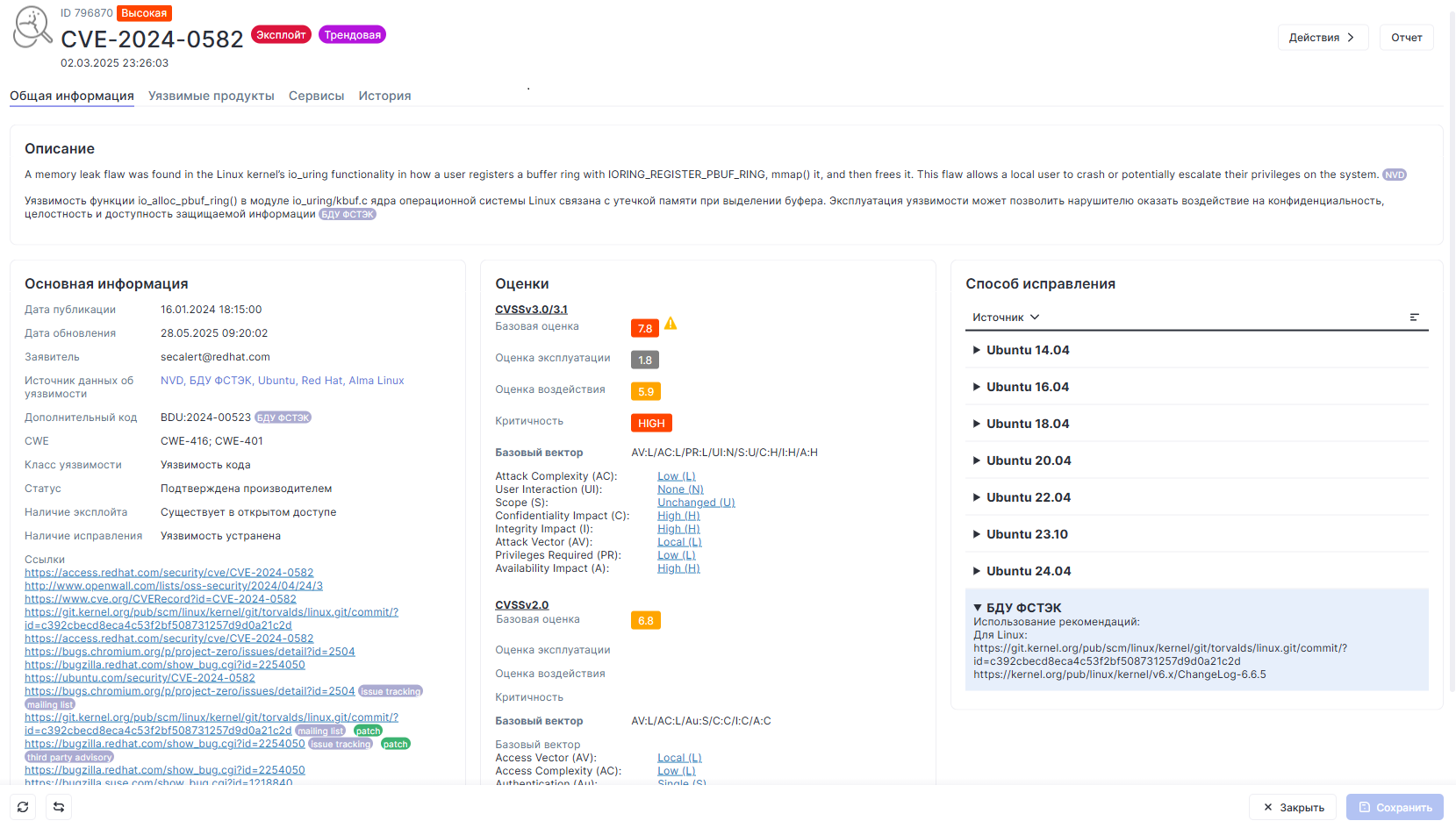Viewport: 1456px width, 828px height.
Task: Click the None (N) user interaction link
Action: 680,489
